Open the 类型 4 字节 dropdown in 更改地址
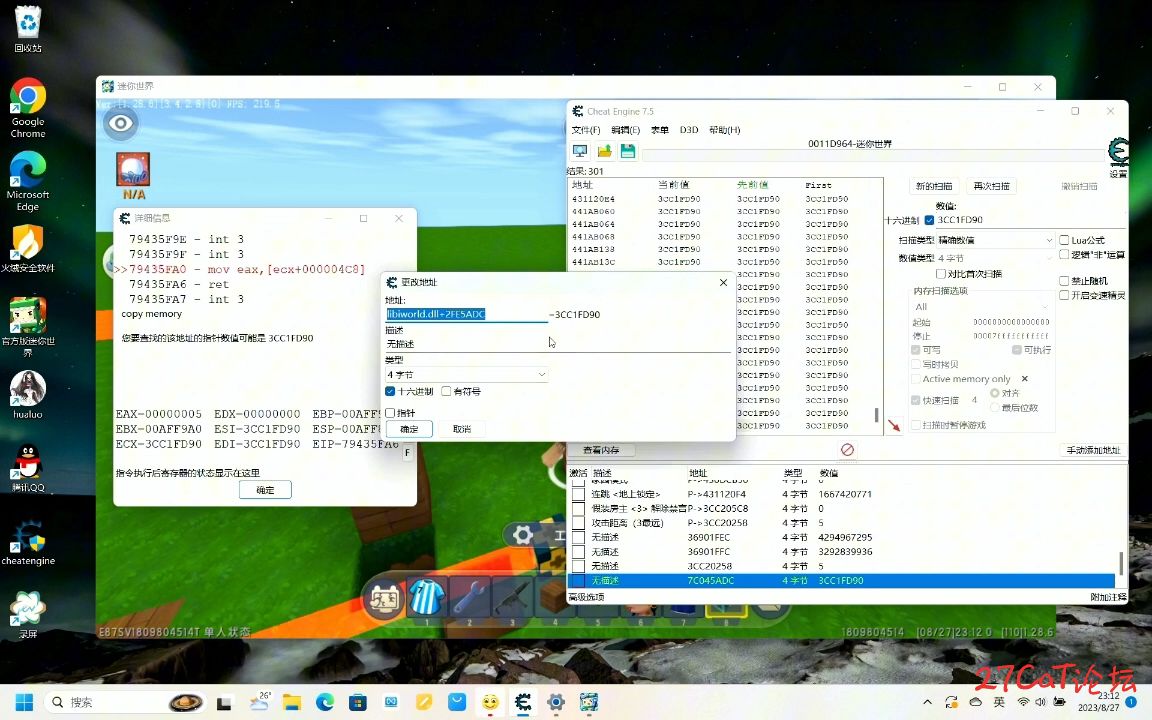This screenshot has width=1152, height=720. pyautogui.click(x=467, y=375)
